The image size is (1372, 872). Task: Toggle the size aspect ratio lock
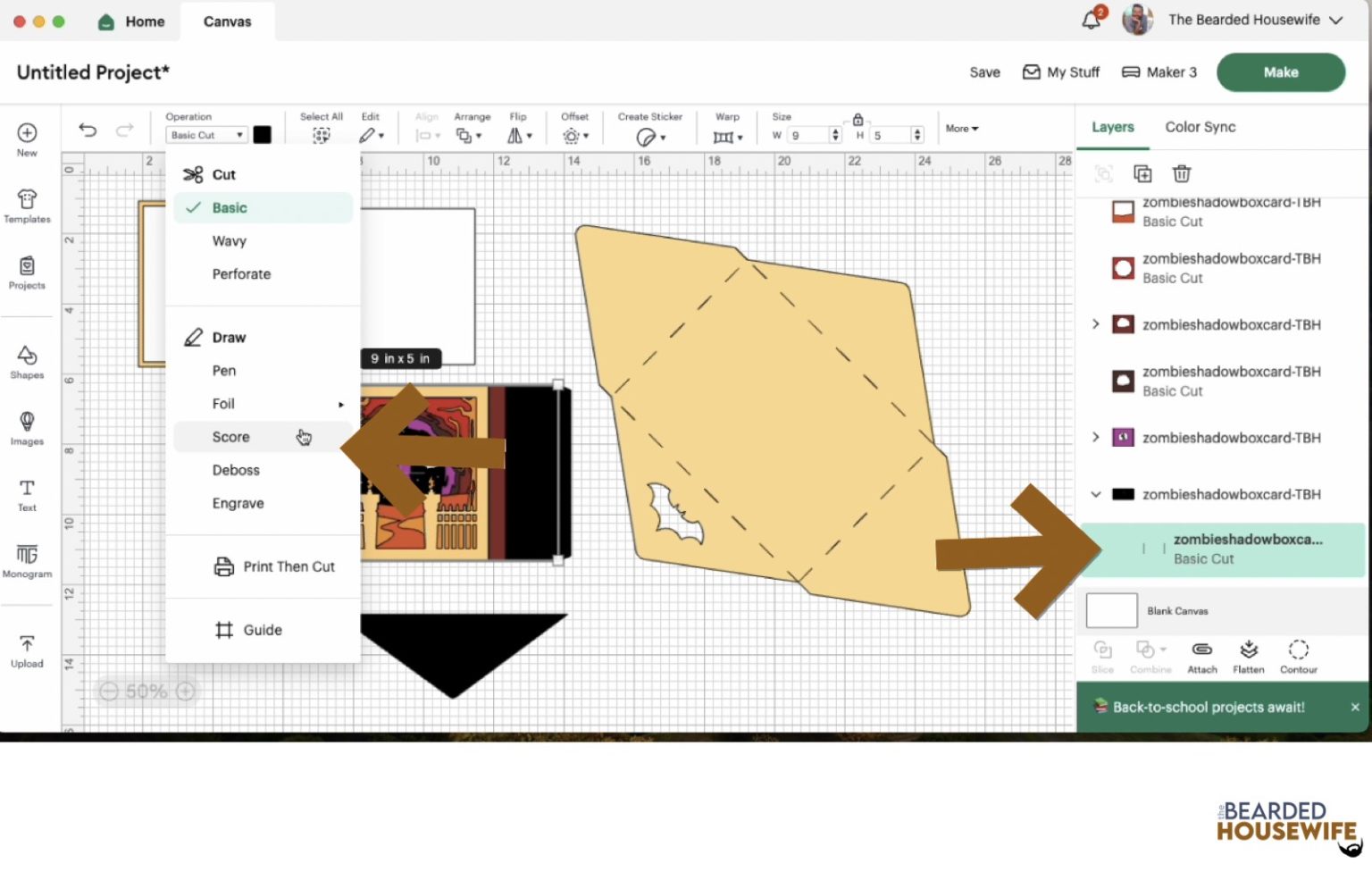(x=857, y=120)
